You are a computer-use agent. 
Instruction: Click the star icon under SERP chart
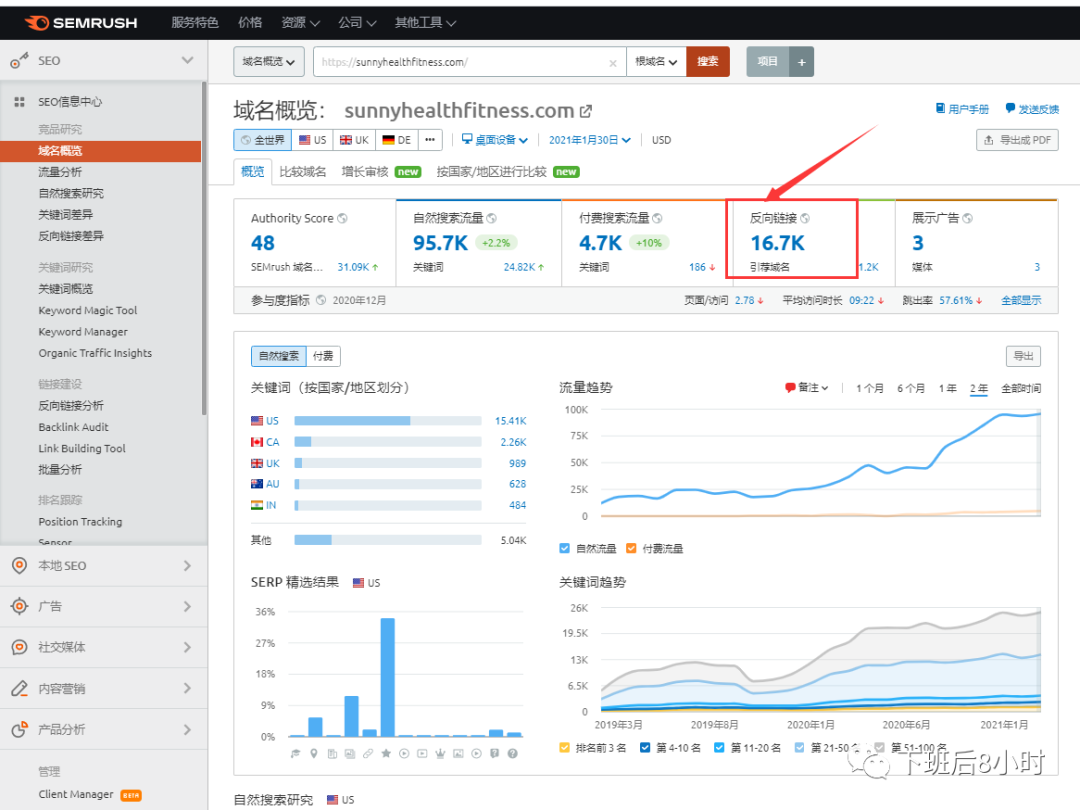point(386,753)
